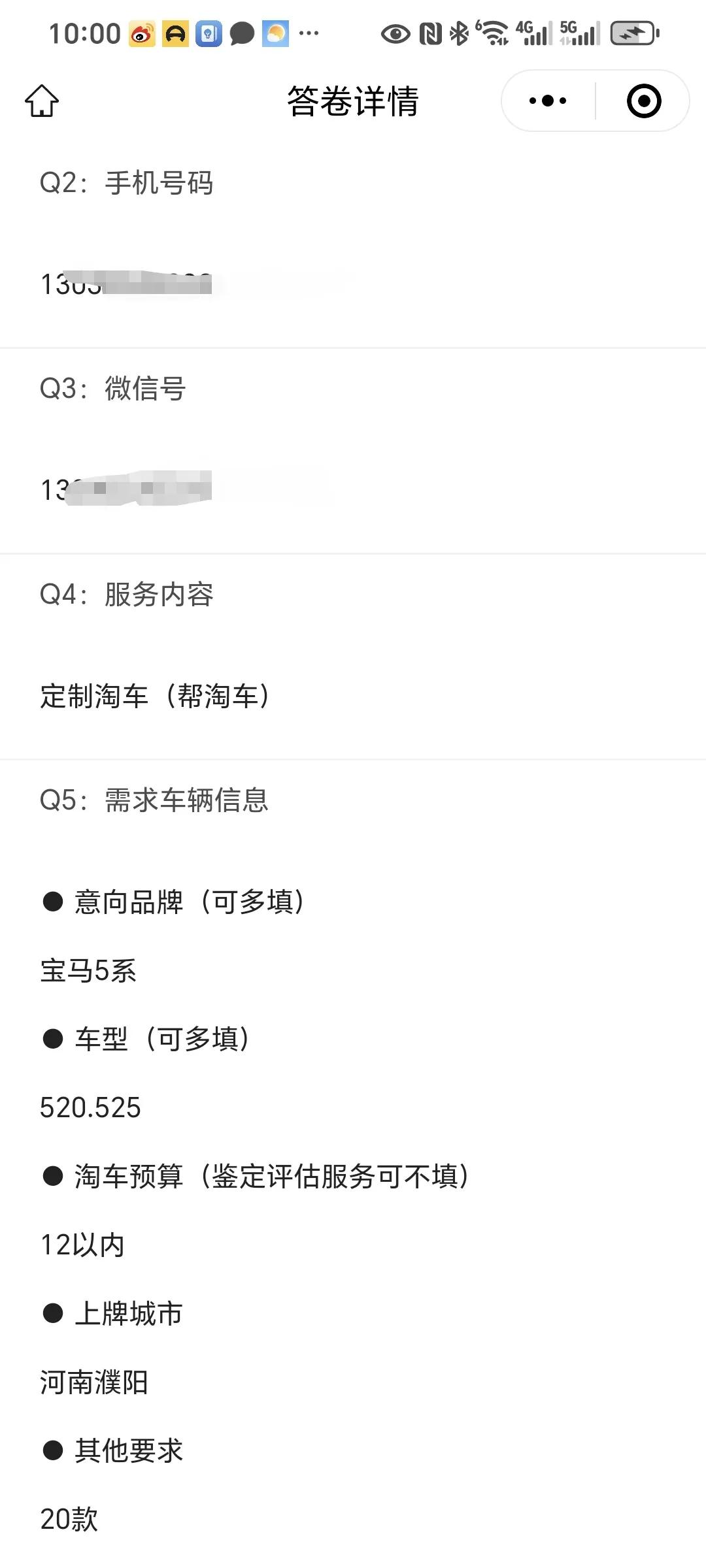Tap the battery charging indicator
Viewport: 706px width, 1568px height.
(635, 33)
